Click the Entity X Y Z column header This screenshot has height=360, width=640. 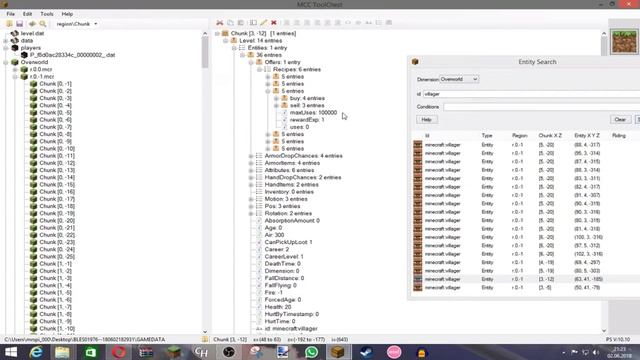coord(587,136)
